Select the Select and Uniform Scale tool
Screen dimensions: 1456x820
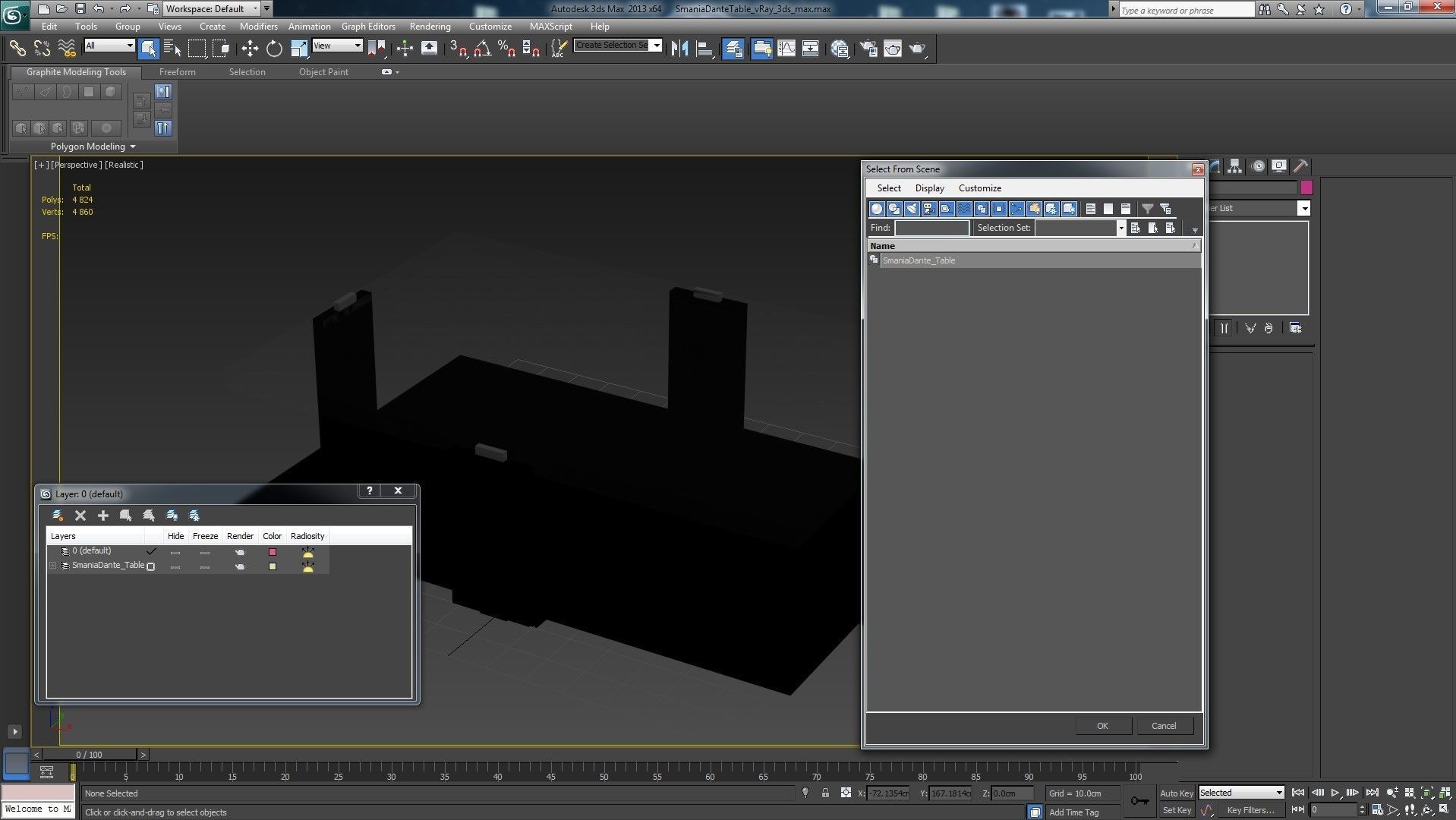point(299,49)
